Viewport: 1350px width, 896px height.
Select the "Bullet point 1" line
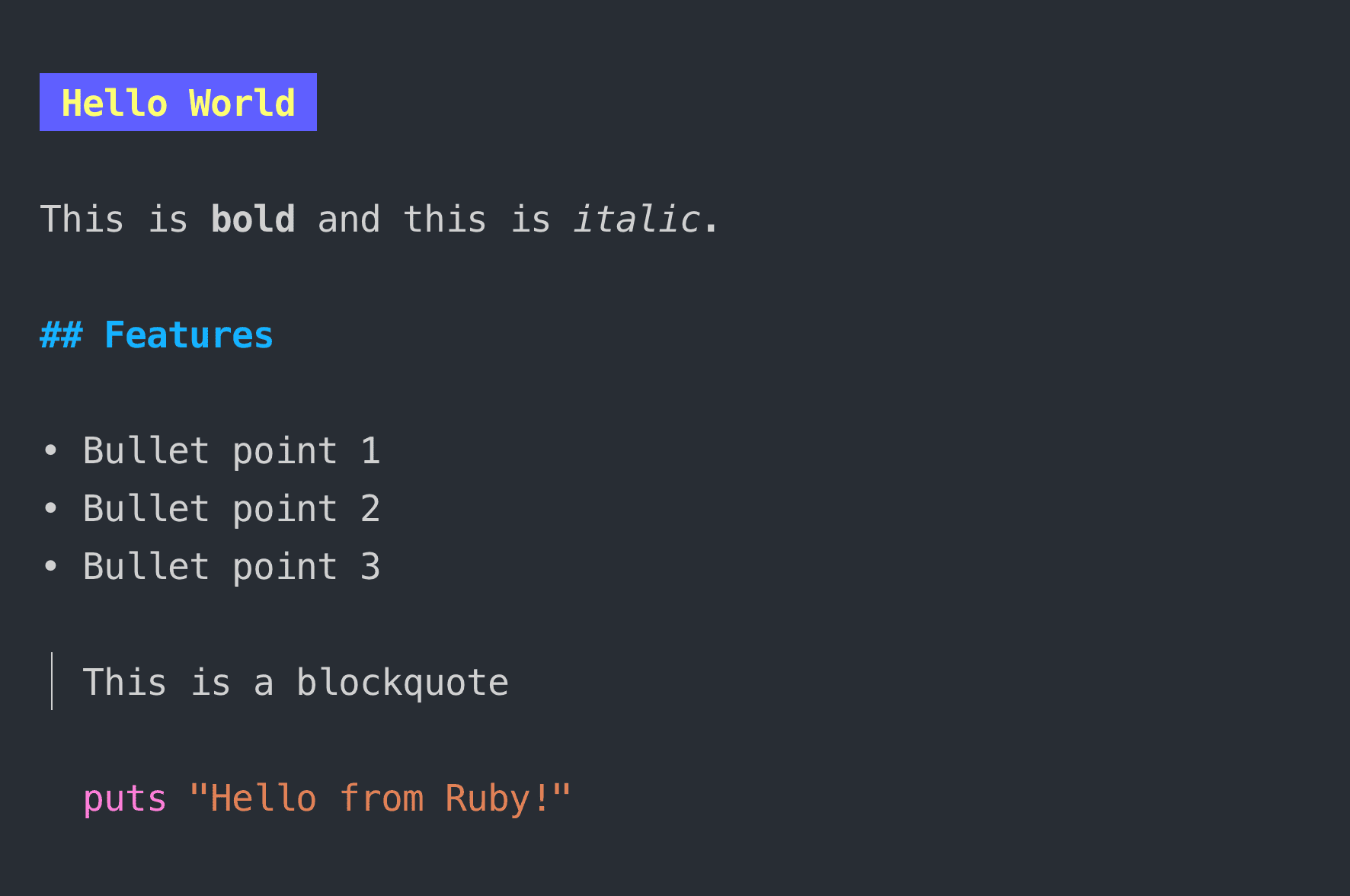coord(231,451)
